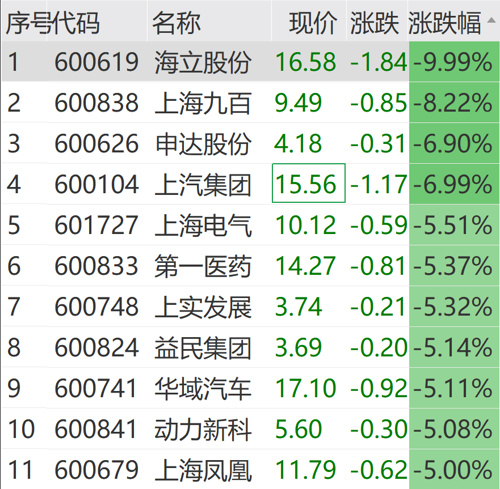
Task: Click the 第一医药 stock name
Action: coord(203,266)
